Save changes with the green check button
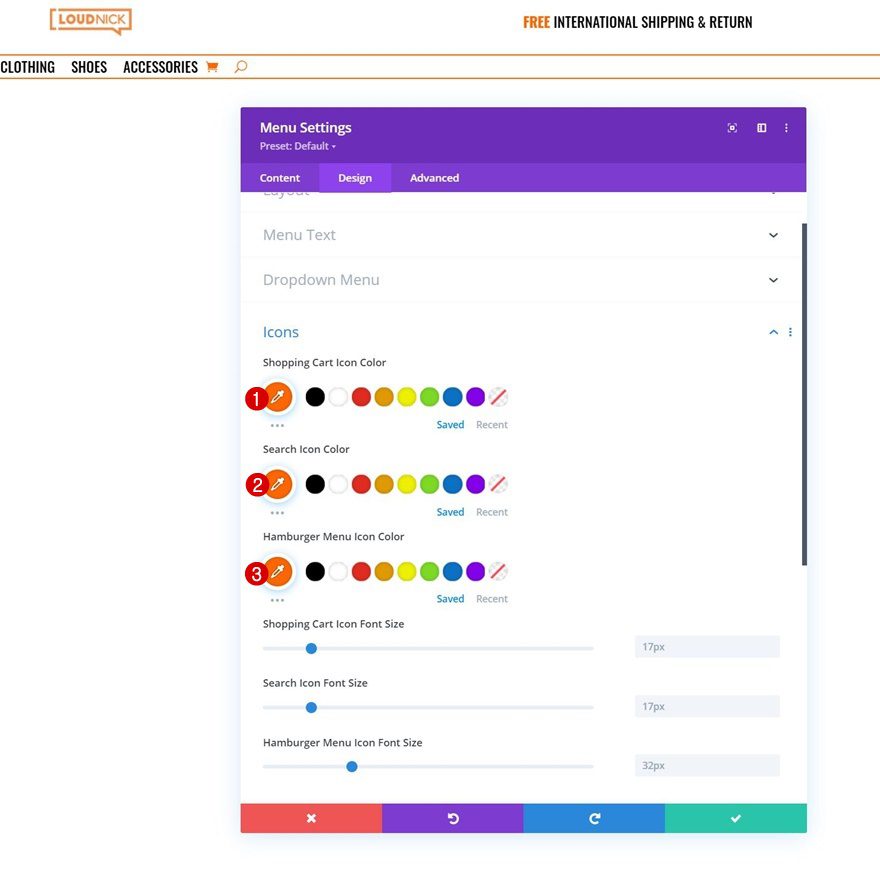The height and width of the screenshot is (871, 880). (736, 817)
